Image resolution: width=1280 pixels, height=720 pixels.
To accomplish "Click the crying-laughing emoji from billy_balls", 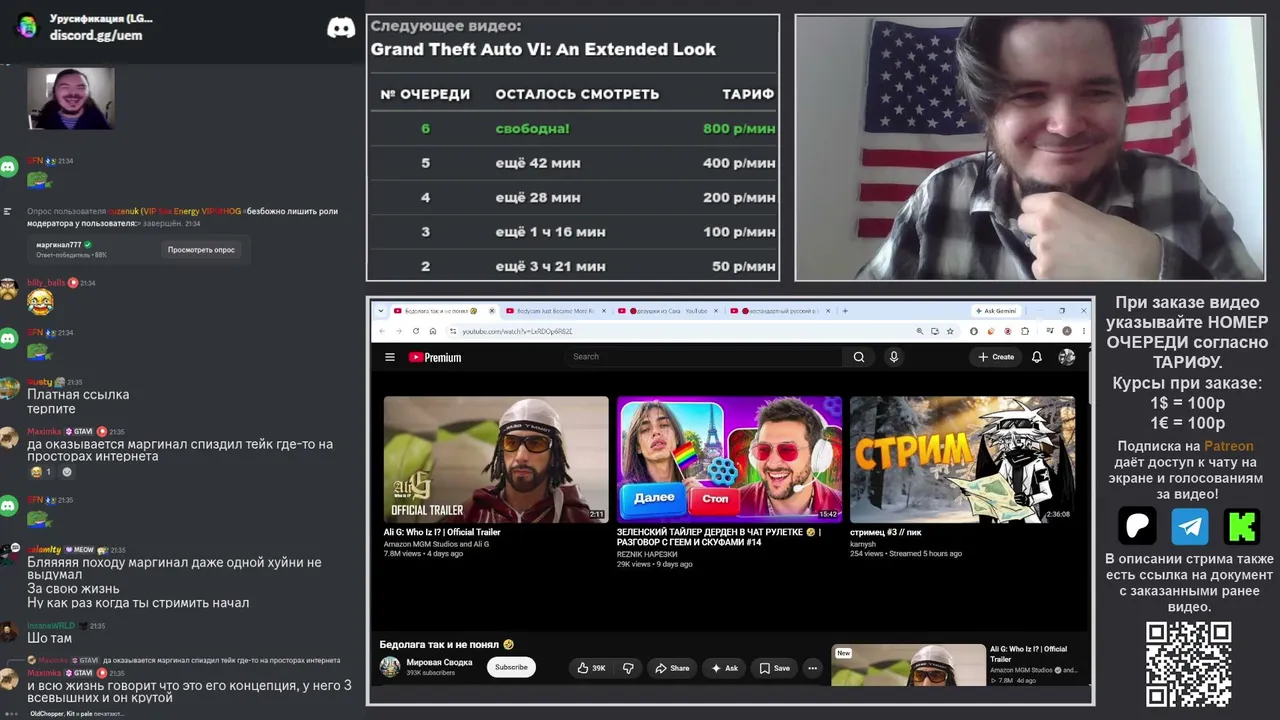I will click(40, 302).
